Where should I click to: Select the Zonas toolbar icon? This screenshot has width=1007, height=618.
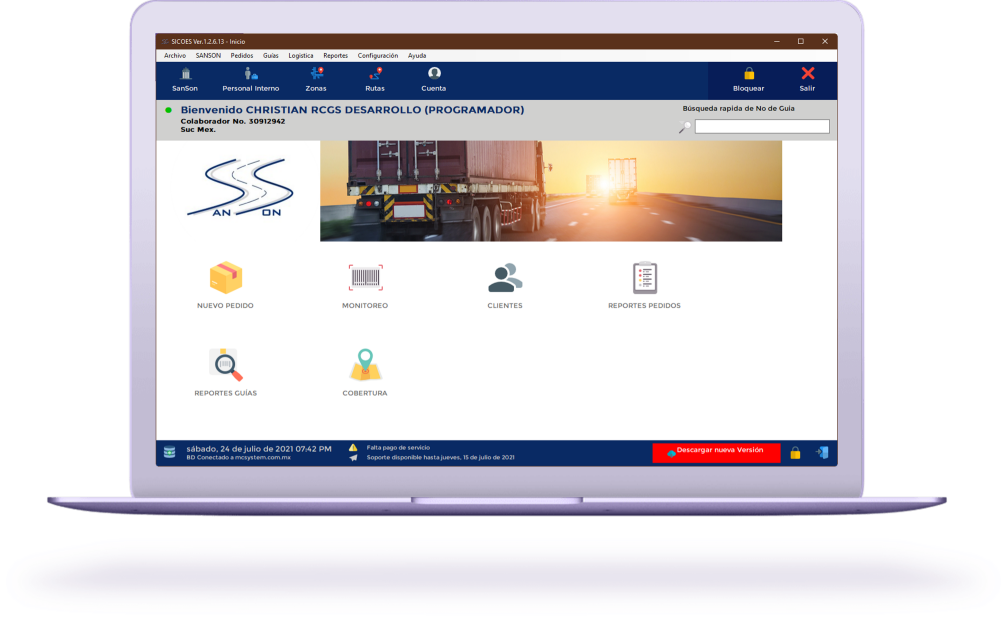316,74
